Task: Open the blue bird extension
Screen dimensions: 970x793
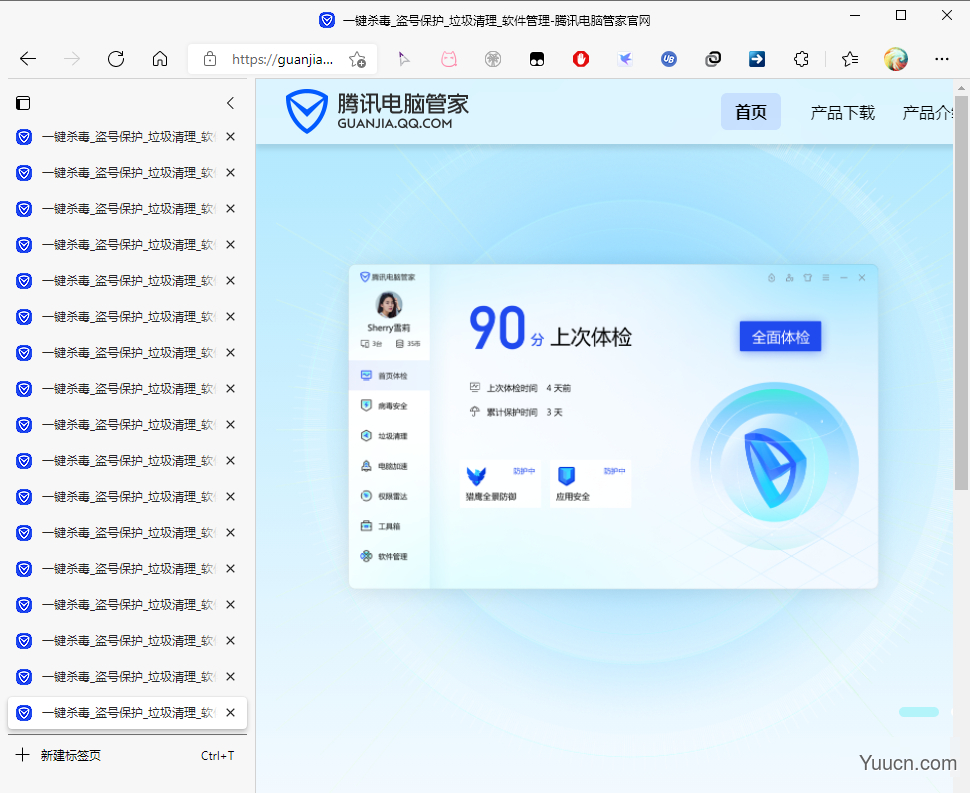Action: point(625,59)
